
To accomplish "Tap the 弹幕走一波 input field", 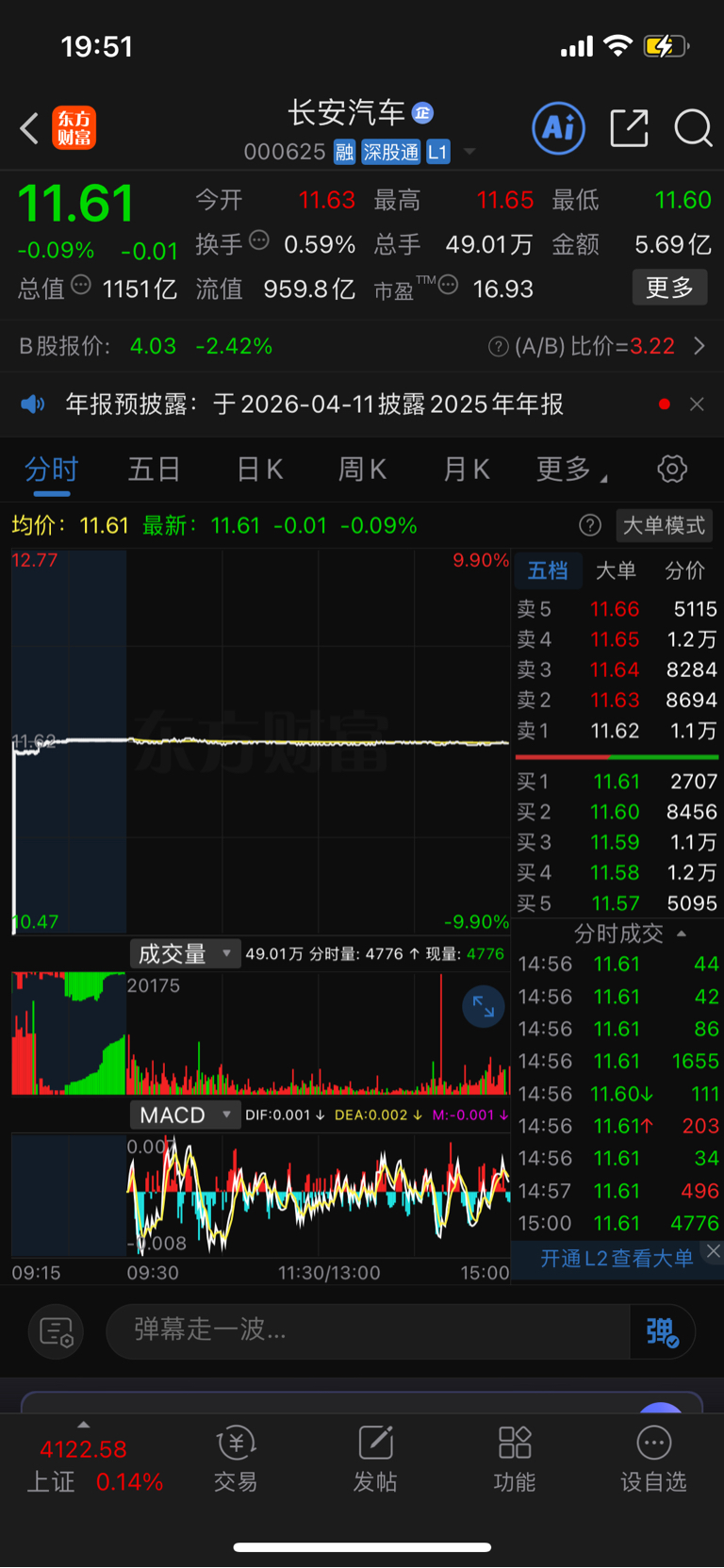I will pos(368,1330).
